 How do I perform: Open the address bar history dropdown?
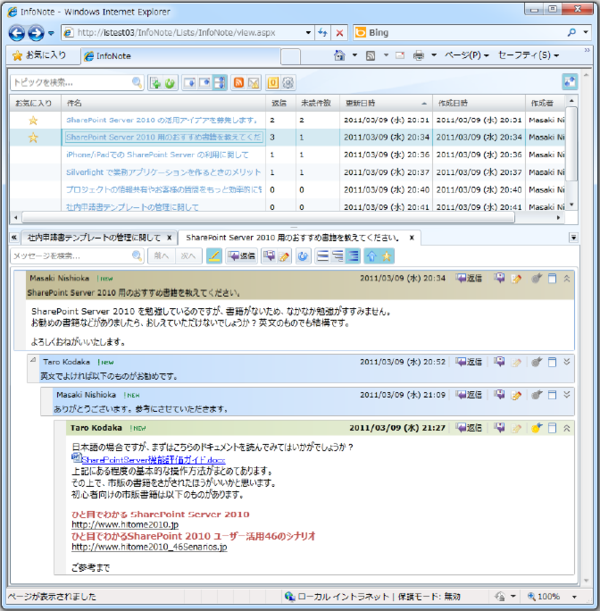(x=308, y=33)
